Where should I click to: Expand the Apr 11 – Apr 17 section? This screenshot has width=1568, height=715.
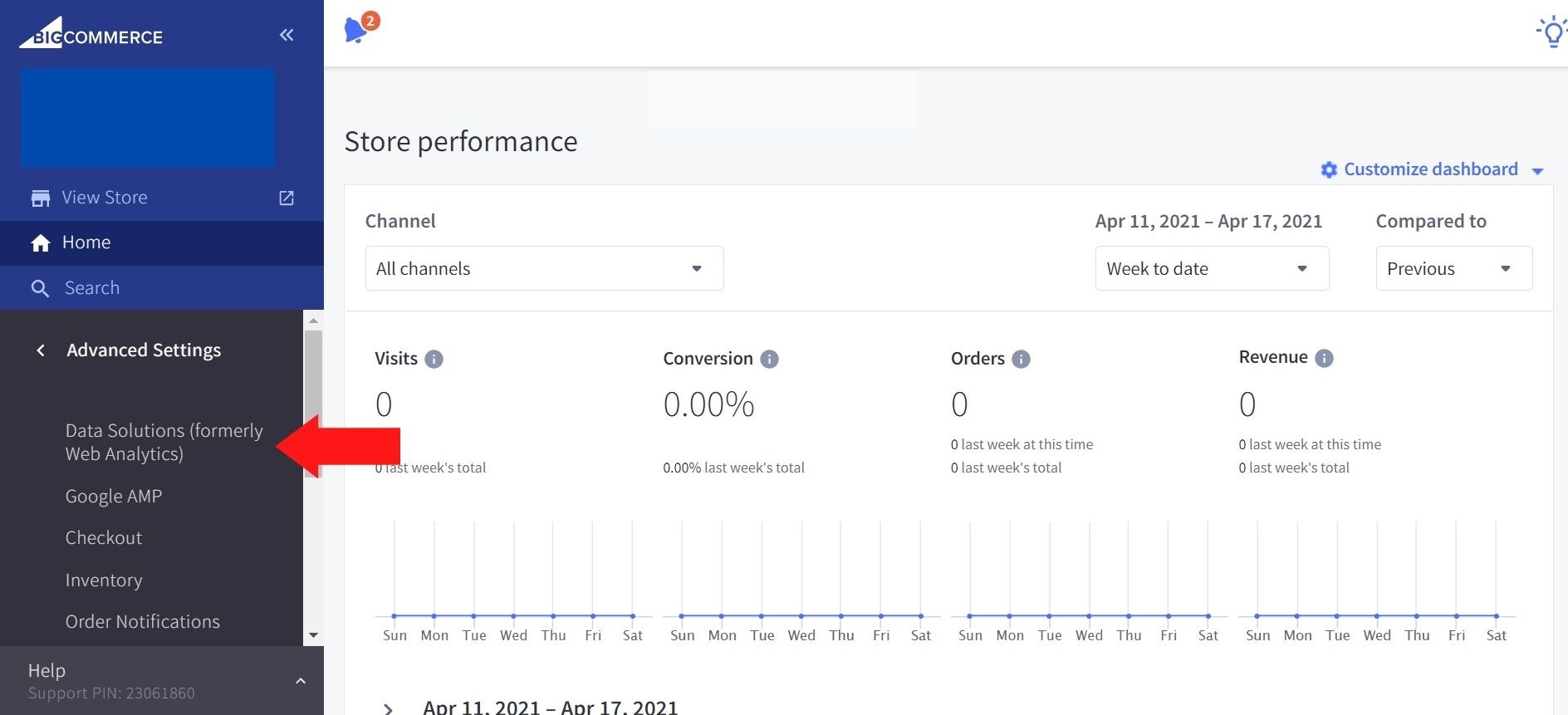[x=388, y=708]
